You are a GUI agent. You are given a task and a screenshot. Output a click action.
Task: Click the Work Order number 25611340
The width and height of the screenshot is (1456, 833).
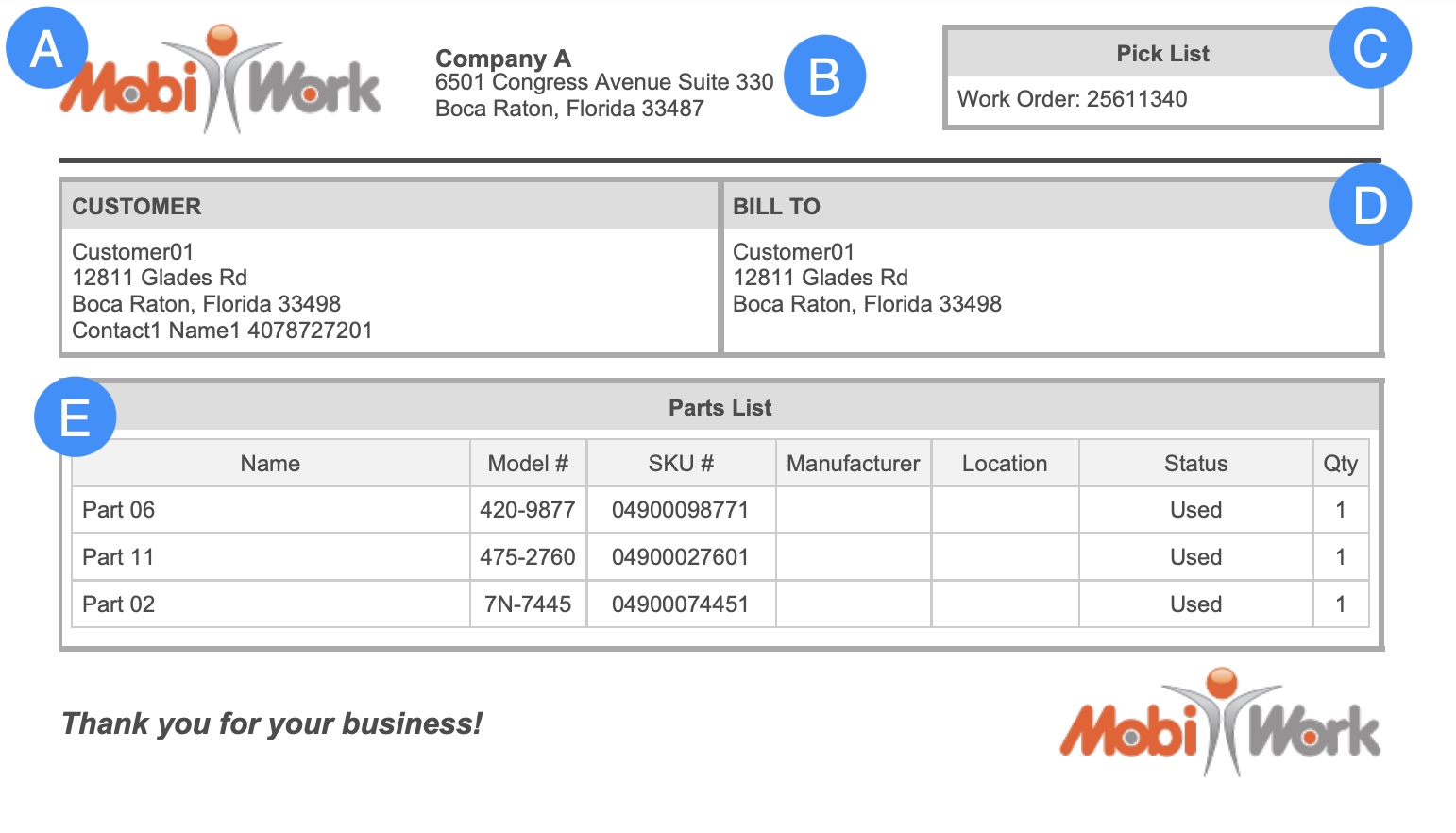(1136, 99)
